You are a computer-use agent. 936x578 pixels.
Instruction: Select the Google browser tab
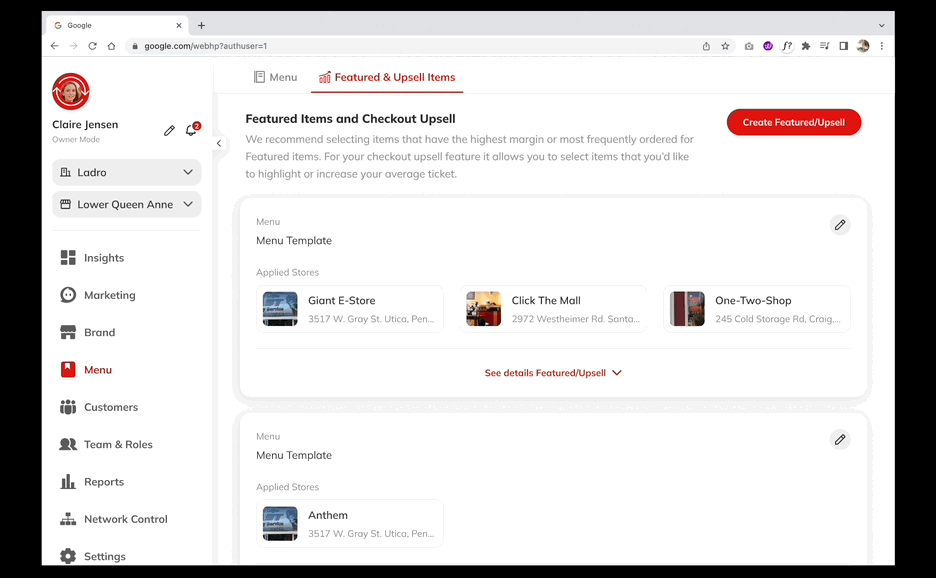[117, 26]
